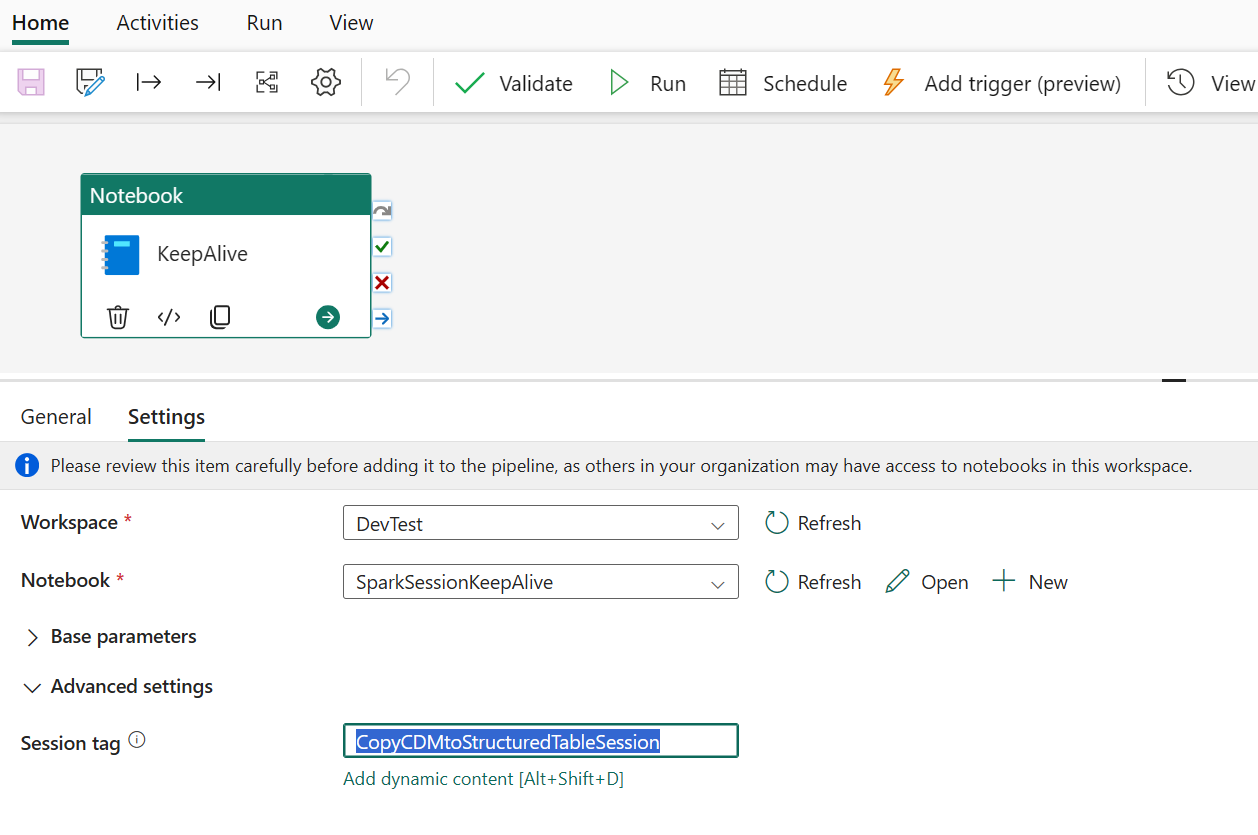Image resolution: width=1258 pixels, height=835 pixels.
Task: Open the Workspace dropdown showing DevTest
Action: pos(540,523)
